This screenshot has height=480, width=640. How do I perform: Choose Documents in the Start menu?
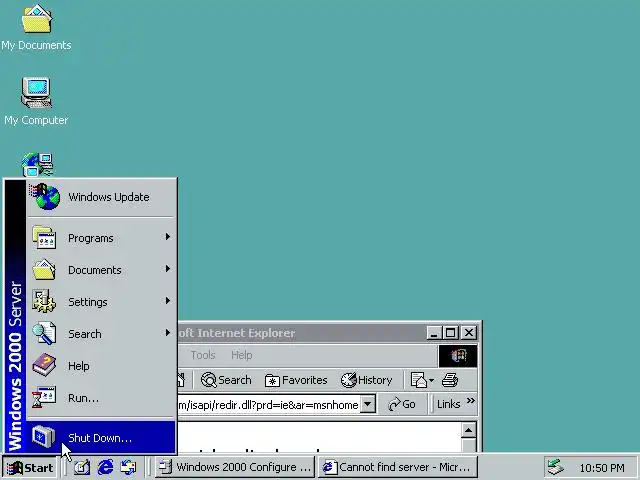(x=102, y=270)
